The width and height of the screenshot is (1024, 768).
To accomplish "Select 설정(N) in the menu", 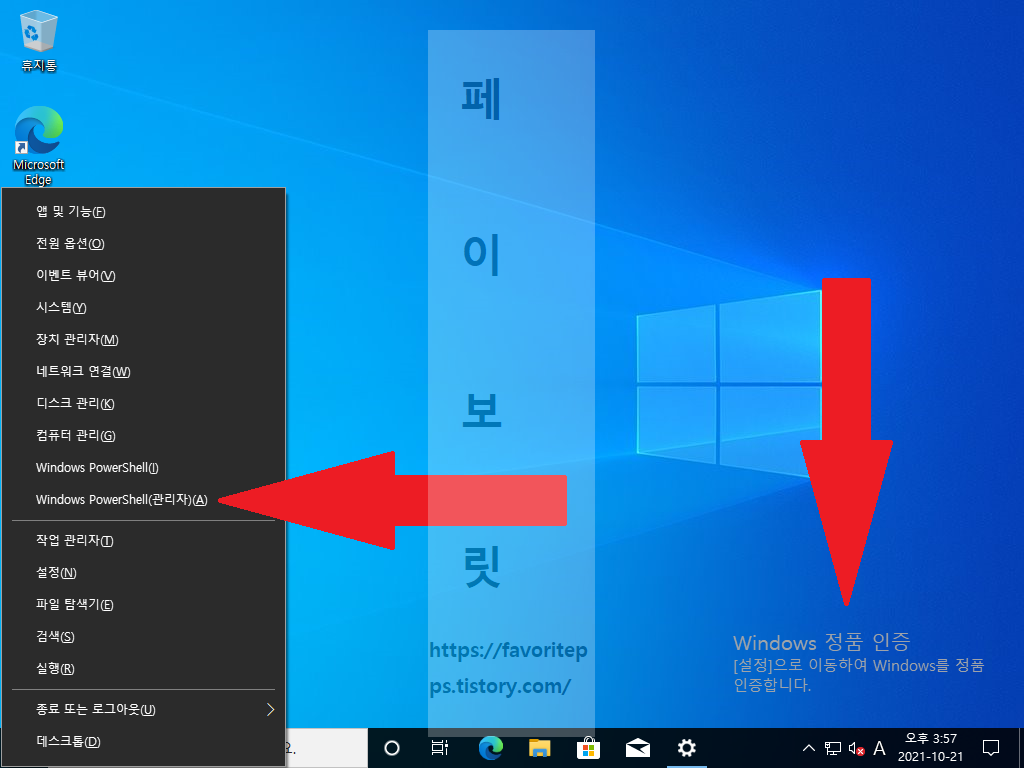I will (144, 573).
